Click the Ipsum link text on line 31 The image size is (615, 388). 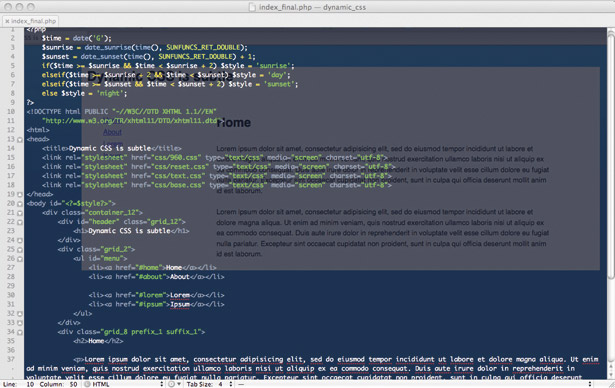pyautogui.click(x=180, y=304)
